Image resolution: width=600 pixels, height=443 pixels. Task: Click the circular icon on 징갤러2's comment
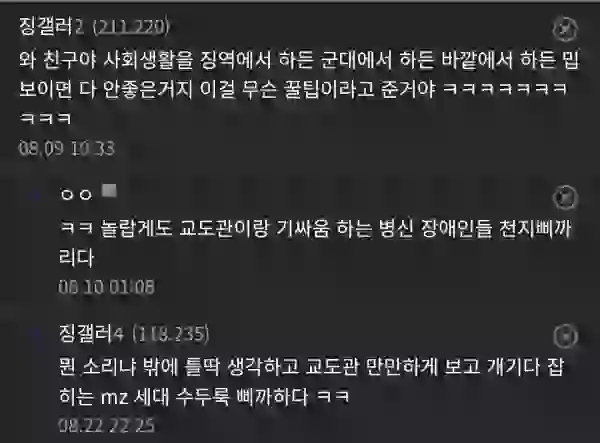[x=565, y=29]
